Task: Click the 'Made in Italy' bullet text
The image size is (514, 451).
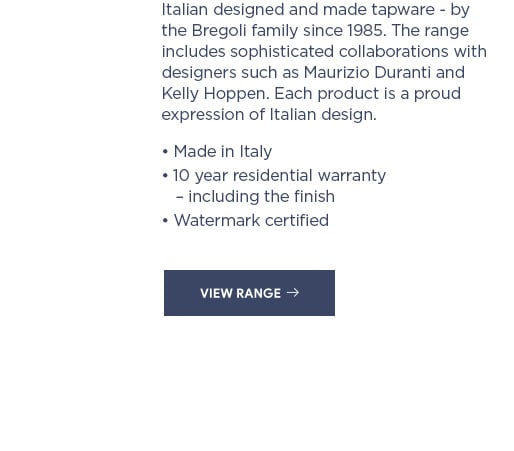Action: click(x=223, y=152)
